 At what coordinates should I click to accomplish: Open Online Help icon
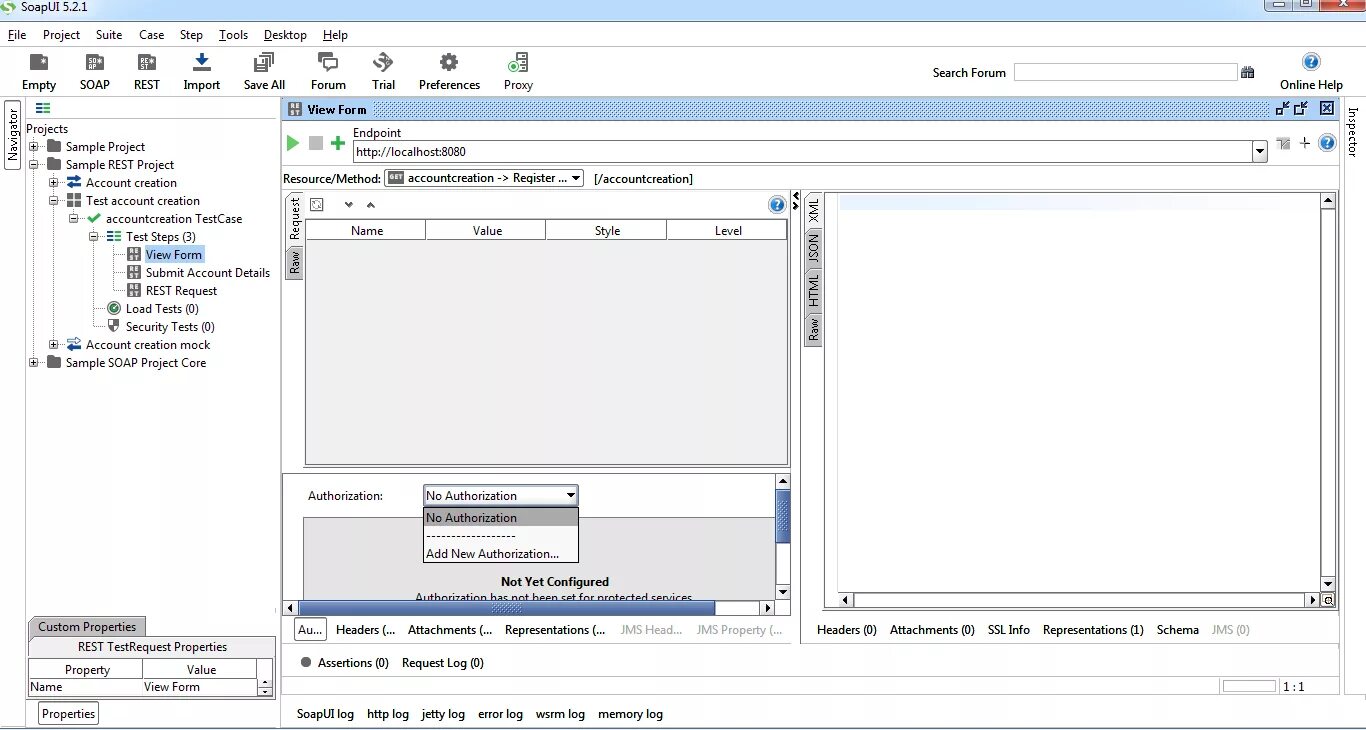pyautogui.click(x=1311, y=62)
